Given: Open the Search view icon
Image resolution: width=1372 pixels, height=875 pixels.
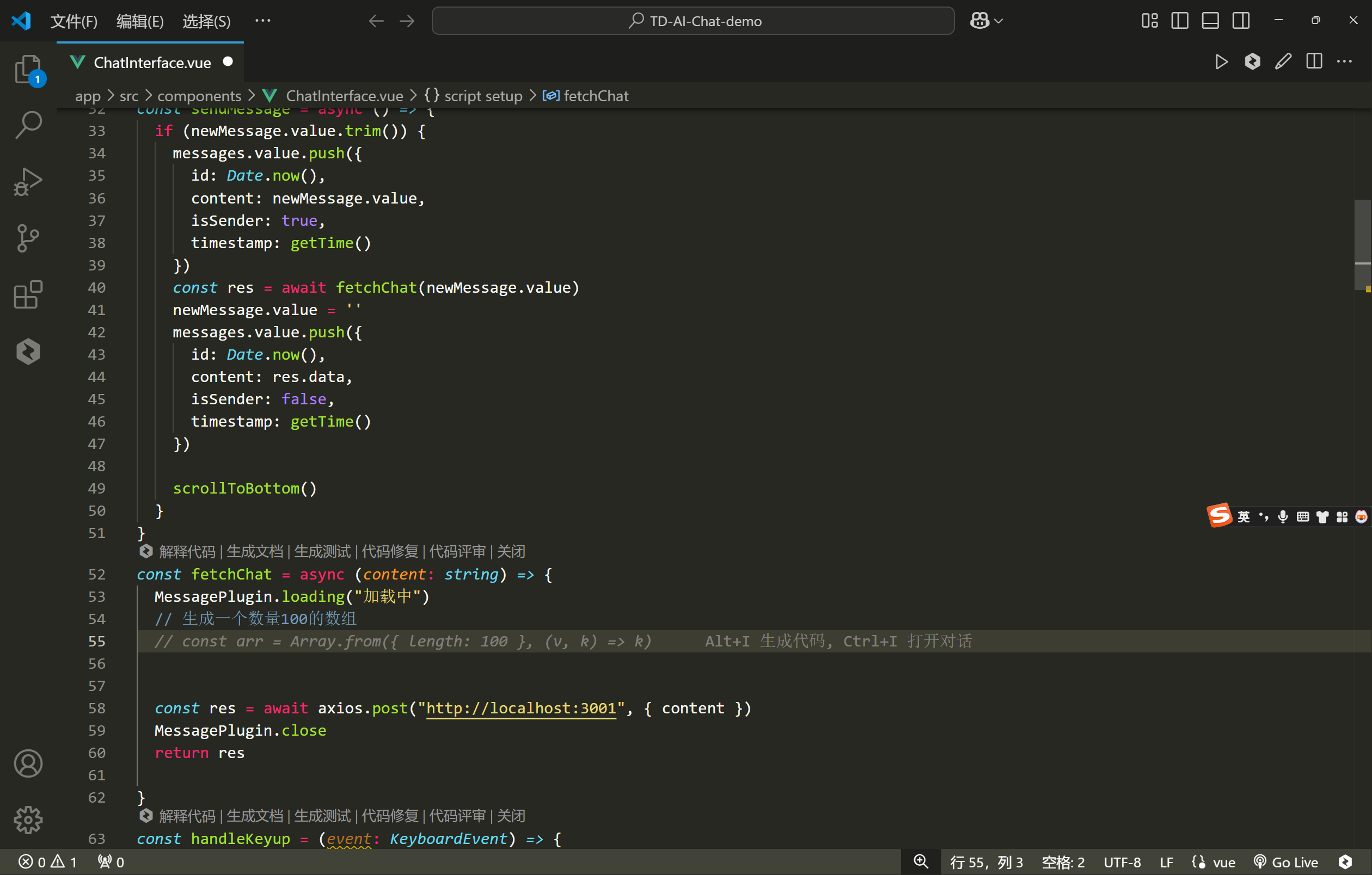Looking at the screenshot, I should 28,125.
